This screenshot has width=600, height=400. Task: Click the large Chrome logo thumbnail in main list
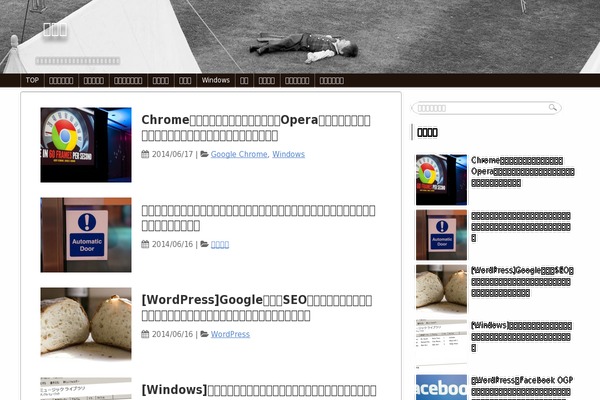(x=86, y=145)
